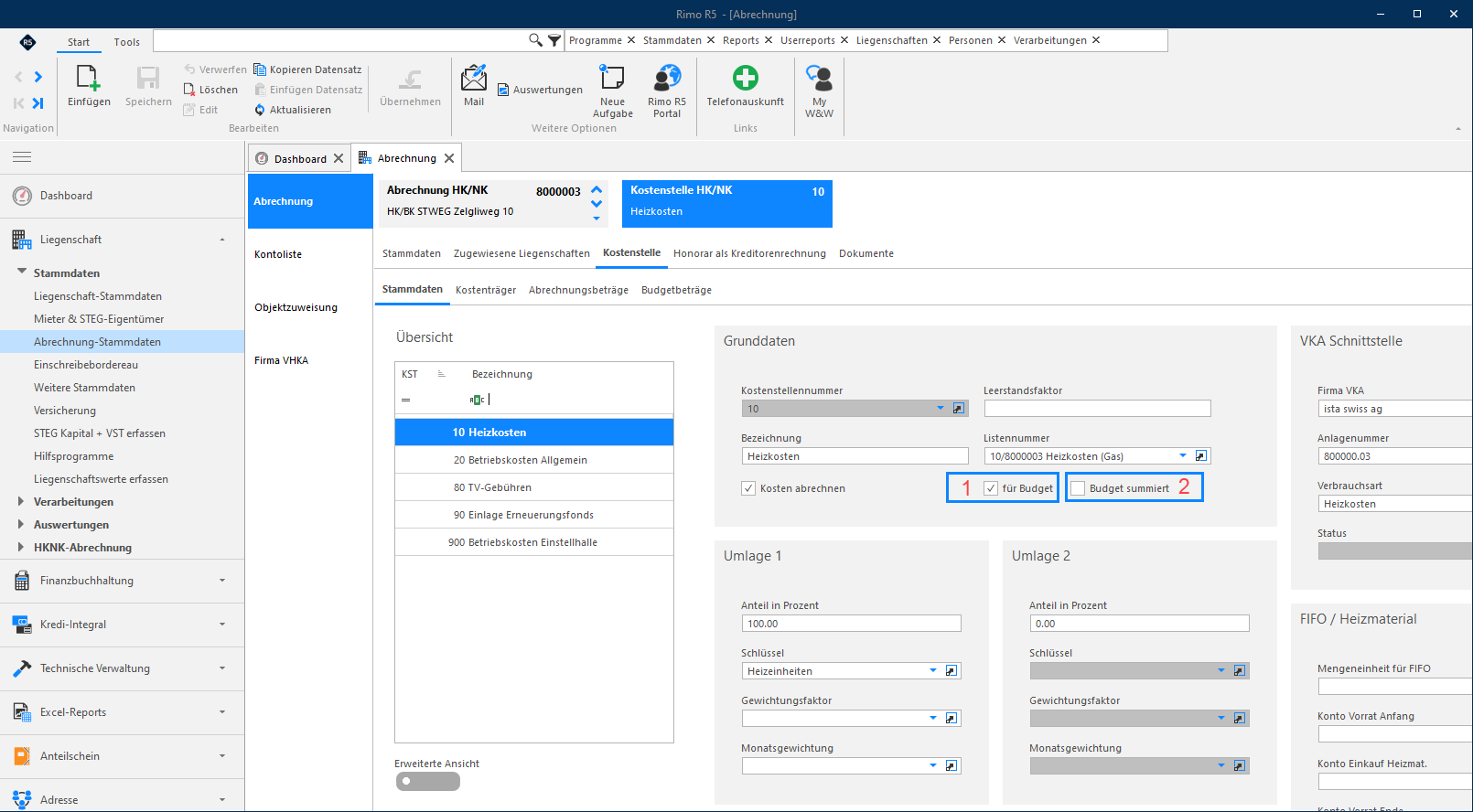Screen dimensions: 1473x812
Task: Click the Einfügen toolbar icon
Action: click(89, 78)
